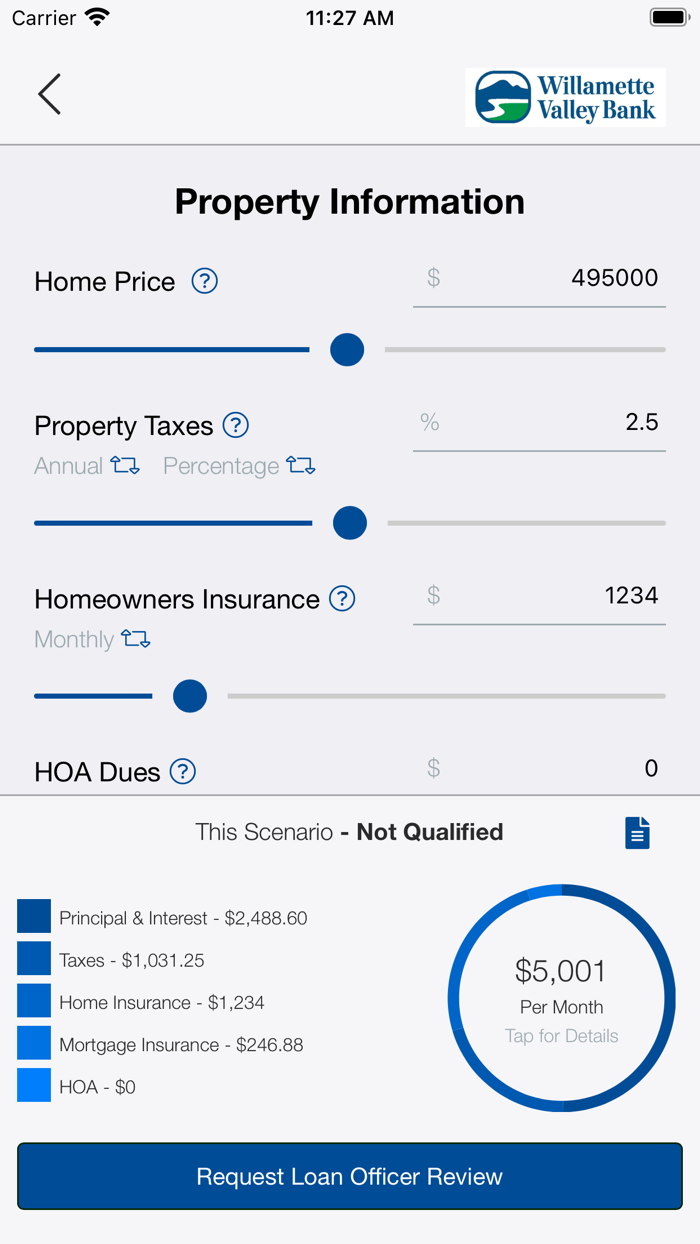Tap Homeowners Insurance help icon
Viewport: 700px width, 1244px height.
(342, 598)
